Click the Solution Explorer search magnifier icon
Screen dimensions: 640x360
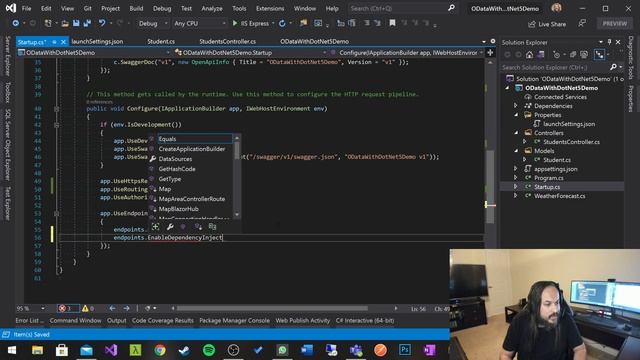click(613, 67)
